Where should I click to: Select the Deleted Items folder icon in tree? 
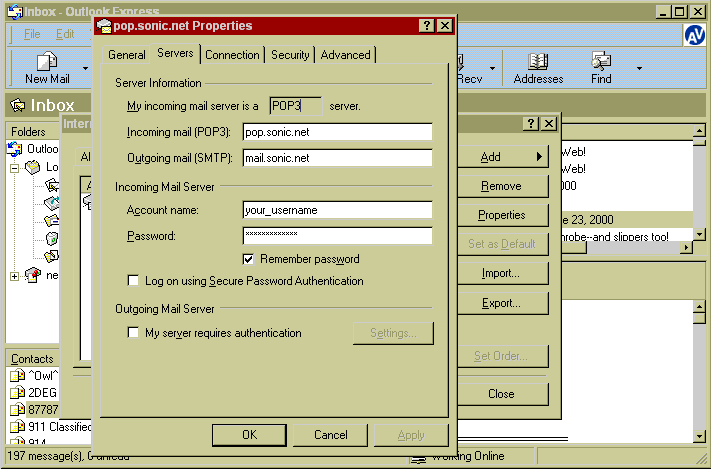[52, 238]
